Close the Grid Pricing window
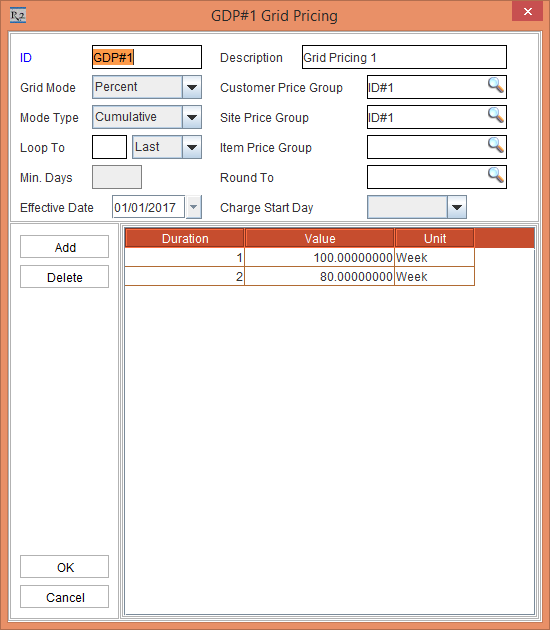Screen dimensions: 550x630 pos(528,11)
